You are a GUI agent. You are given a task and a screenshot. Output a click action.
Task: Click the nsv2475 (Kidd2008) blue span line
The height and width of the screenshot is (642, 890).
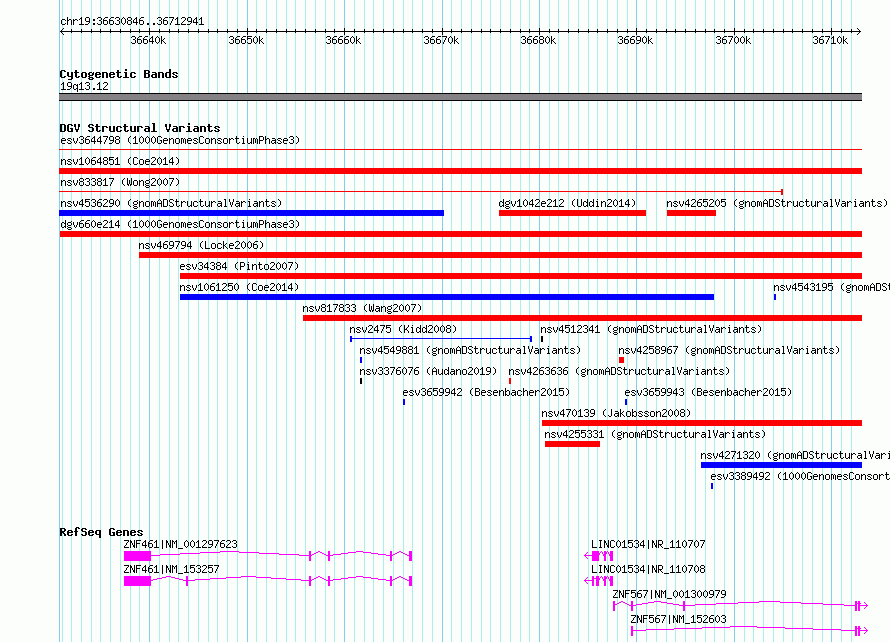point(441,339)
